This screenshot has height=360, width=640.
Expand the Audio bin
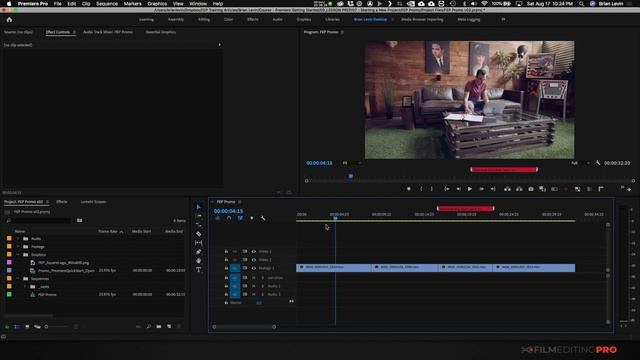(x=18, y=238)
